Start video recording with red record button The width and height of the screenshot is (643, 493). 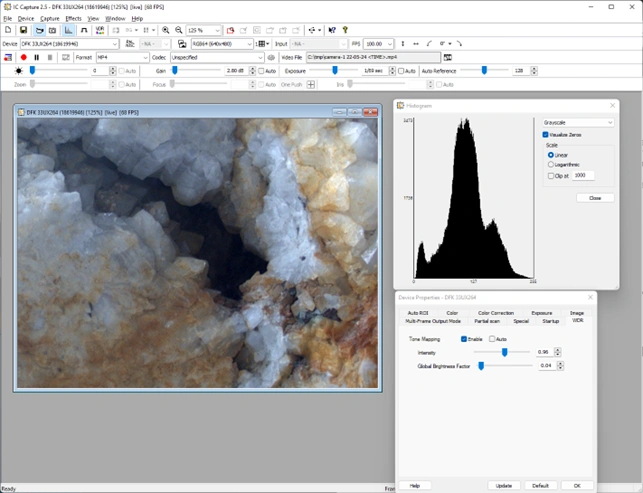click(x=23, y=57)
